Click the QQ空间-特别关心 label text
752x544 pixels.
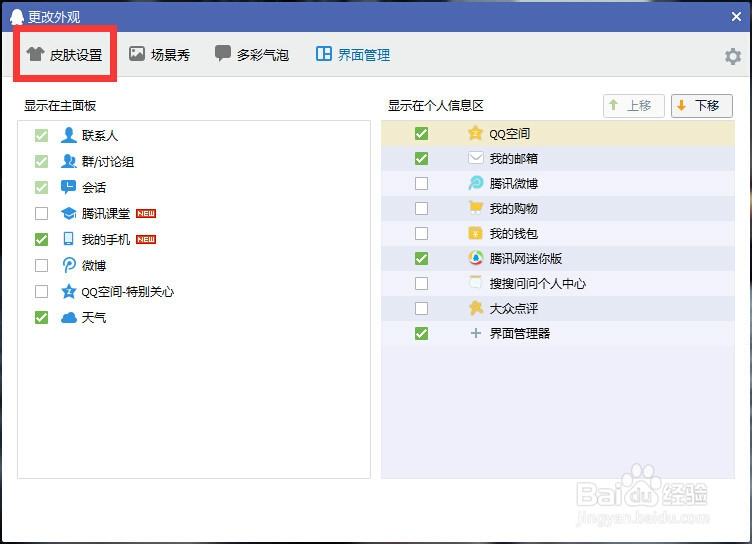pos(128,291)
